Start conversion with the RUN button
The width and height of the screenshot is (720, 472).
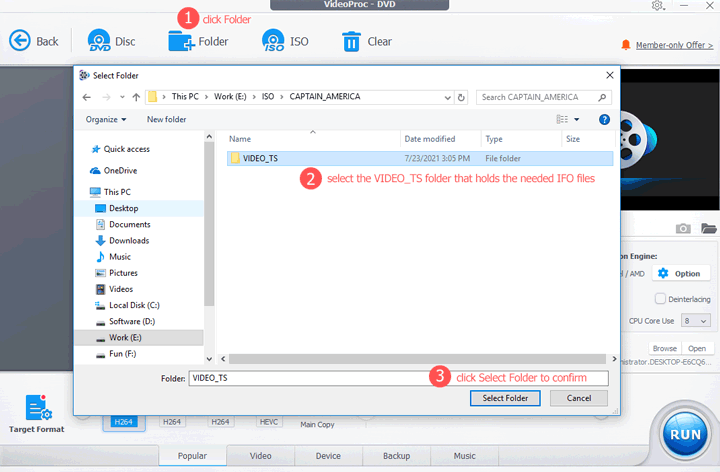coord(685,434)
